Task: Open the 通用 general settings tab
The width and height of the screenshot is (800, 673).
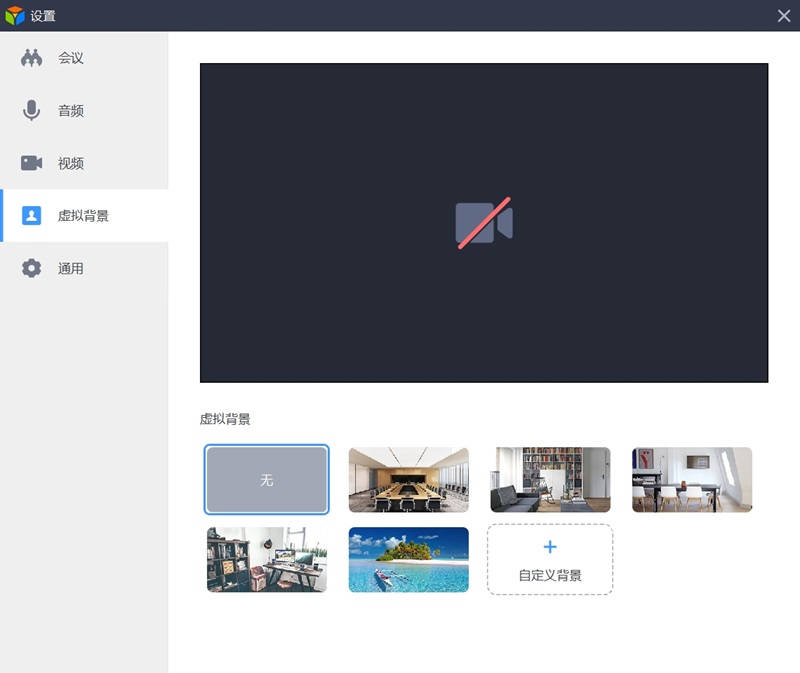Action: click(x=71, y=268)
